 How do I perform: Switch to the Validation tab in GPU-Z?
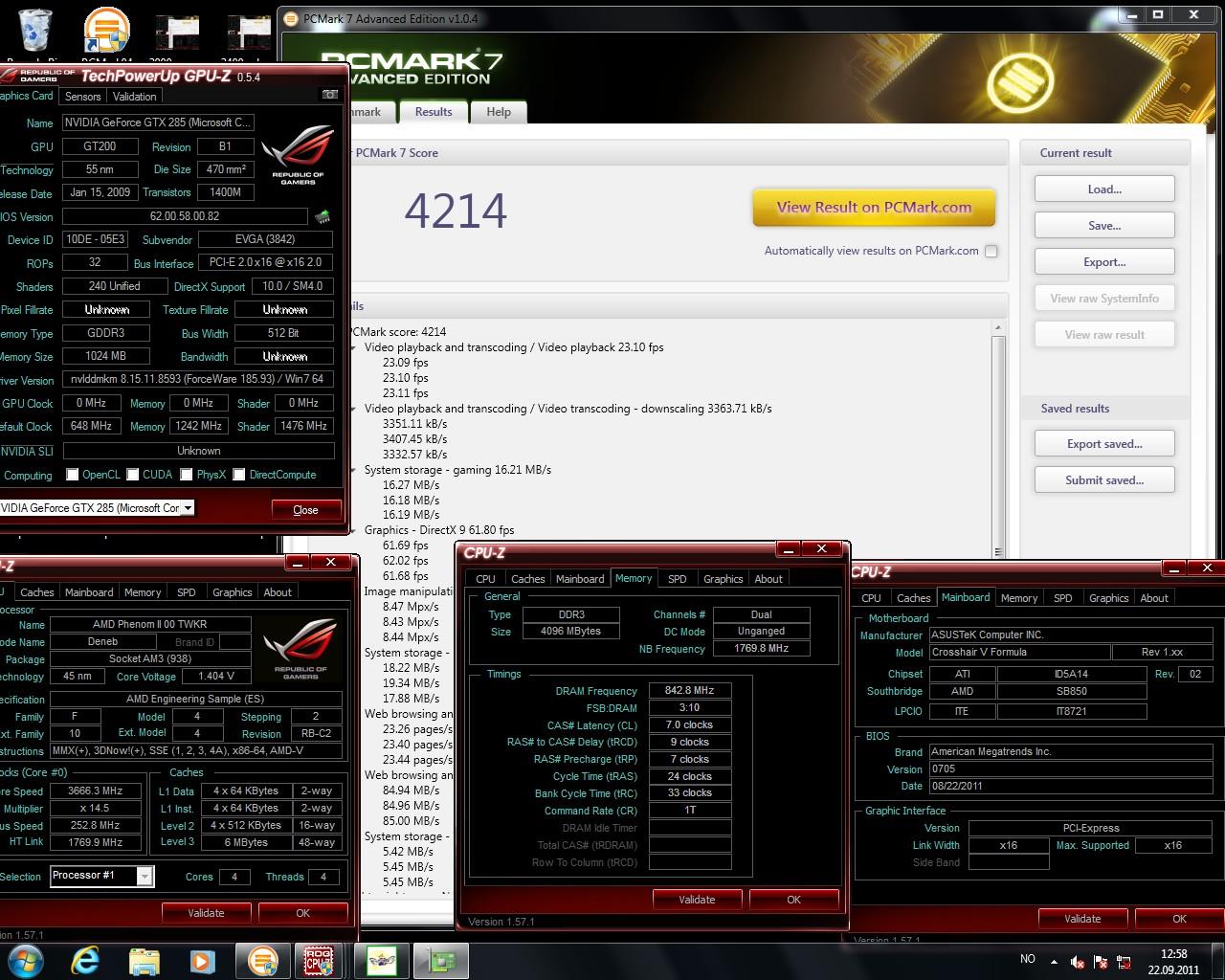pos(134,97)
